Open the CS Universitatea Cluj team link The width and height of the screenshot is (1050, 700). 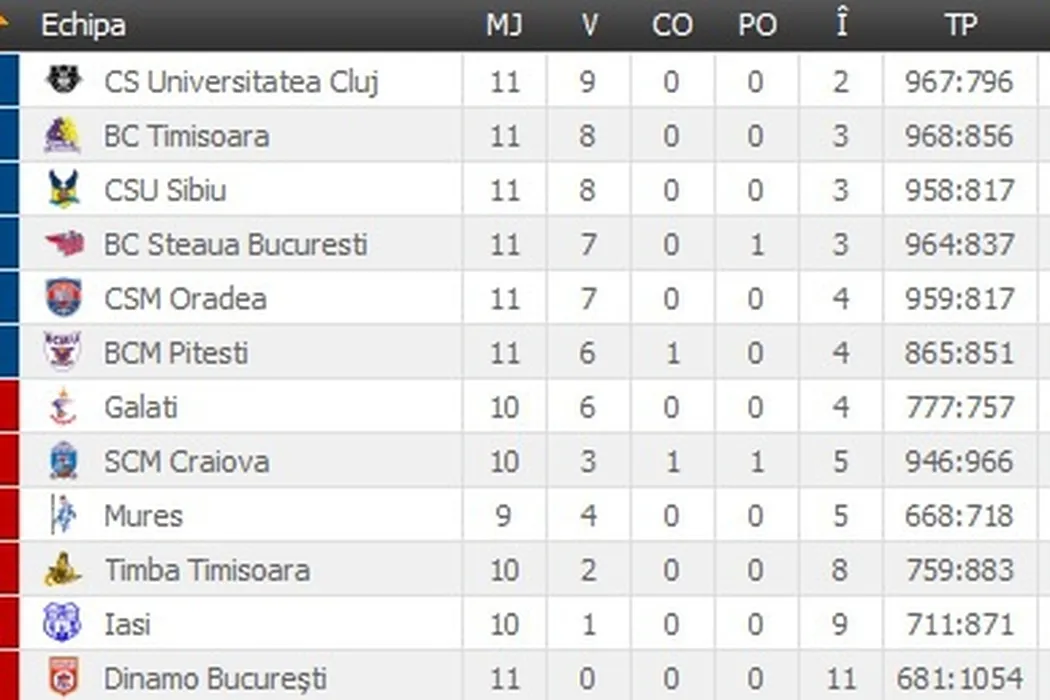241,81
